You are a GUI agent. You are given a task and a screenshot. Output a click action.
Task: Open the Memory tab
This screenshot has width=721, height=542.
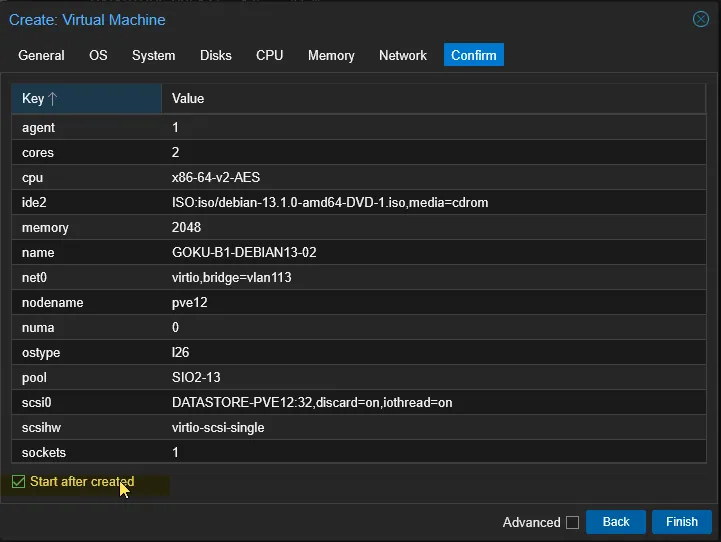point(331,56)
